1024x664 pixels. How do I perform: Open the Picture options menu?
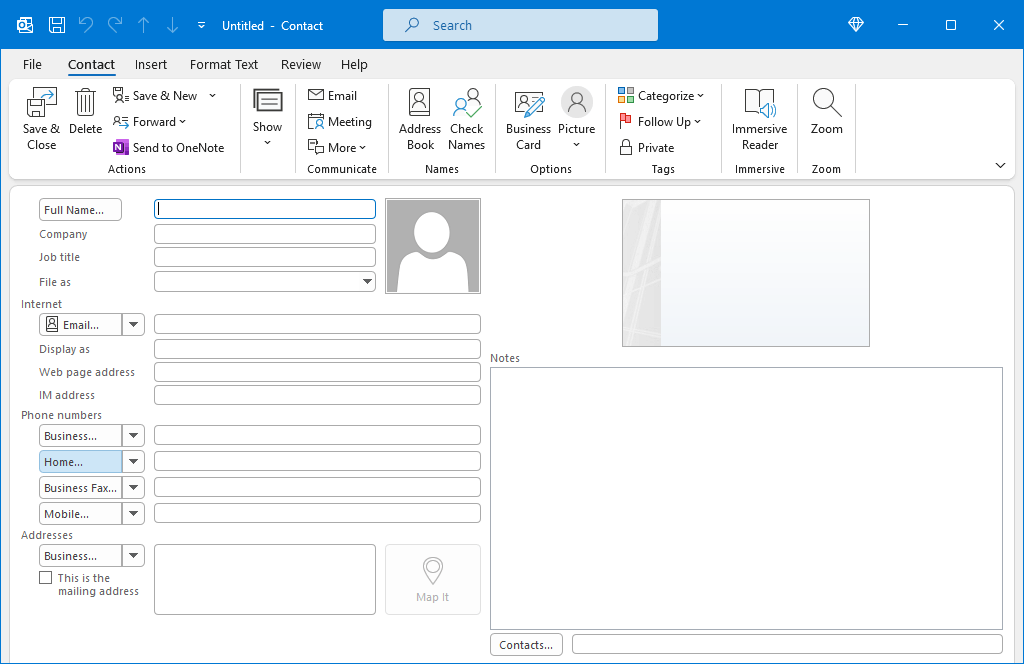(x=577, y=120)
